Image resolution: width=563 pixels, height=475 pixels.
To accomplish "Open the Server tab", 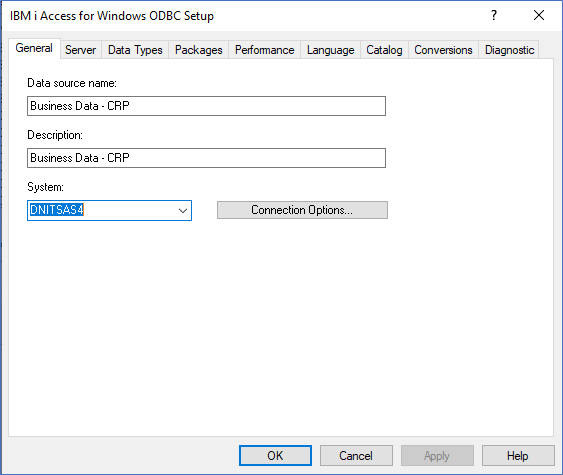I will click(x=80, y=50).
